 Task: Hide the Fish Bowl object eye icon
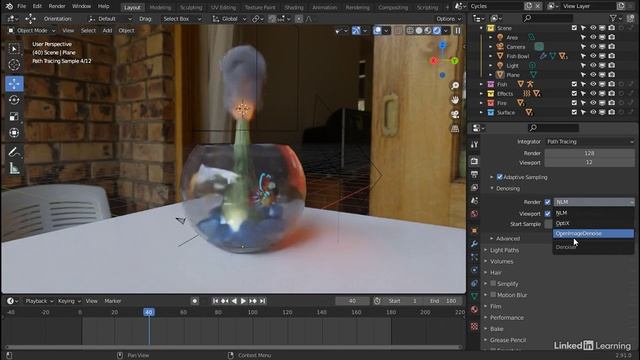coord(593,56)
